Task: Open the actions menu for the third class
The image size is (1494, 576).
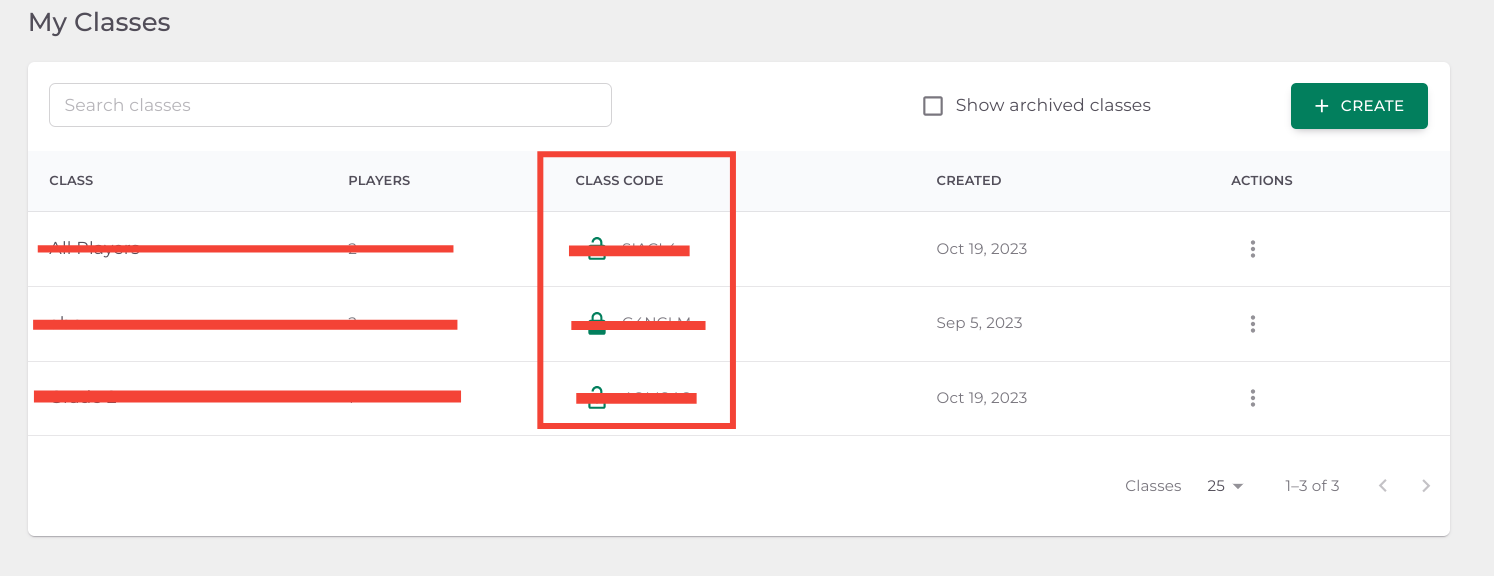Action: [x=1253, y=397]
